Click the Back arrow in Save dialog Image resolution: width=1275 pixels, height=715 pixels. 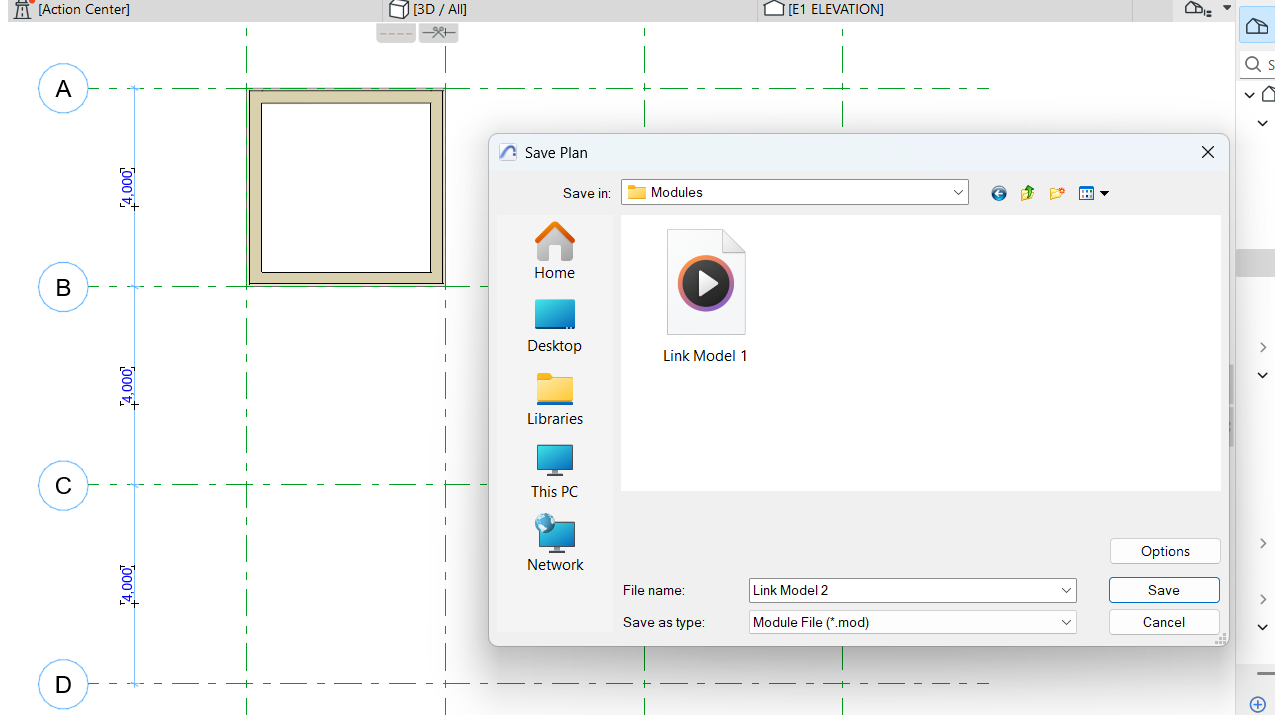tap(998, 193)
